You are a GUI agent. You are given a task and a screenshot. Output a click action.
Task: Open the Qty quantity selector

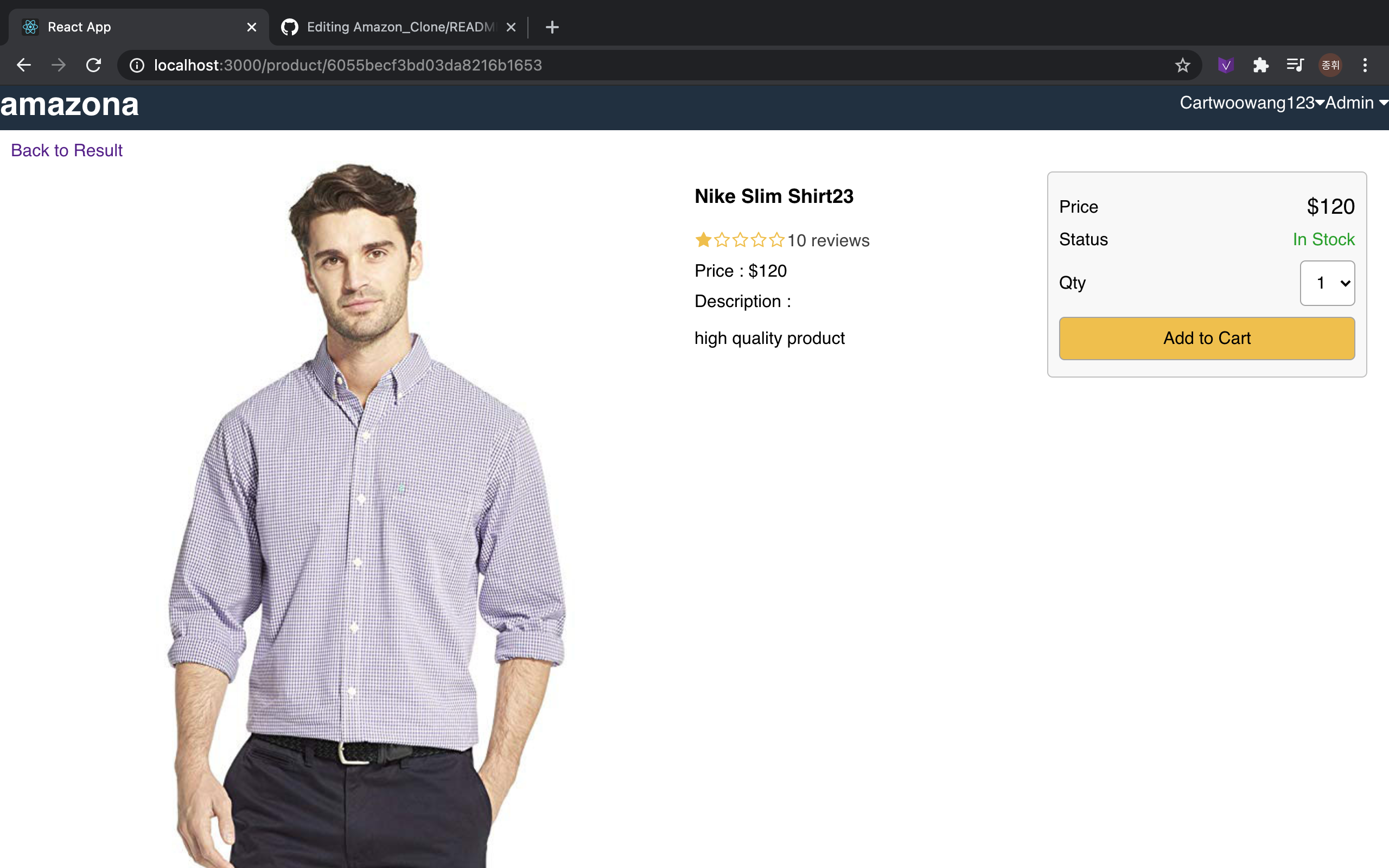coord(1327,283)
